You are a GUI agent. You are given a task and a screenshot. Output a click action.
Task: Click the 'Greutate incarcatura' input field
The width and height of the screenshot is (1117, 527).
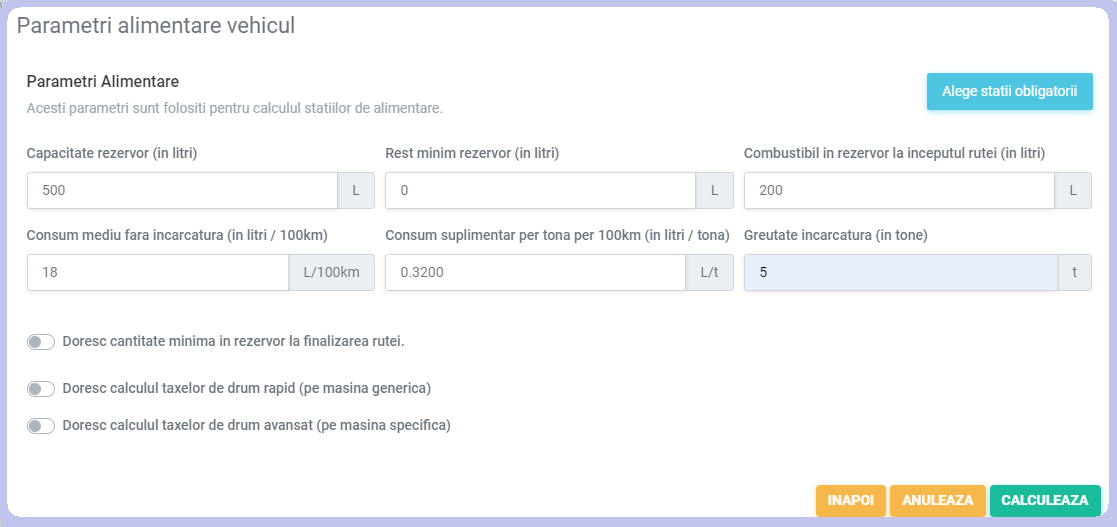pos(900,272)
